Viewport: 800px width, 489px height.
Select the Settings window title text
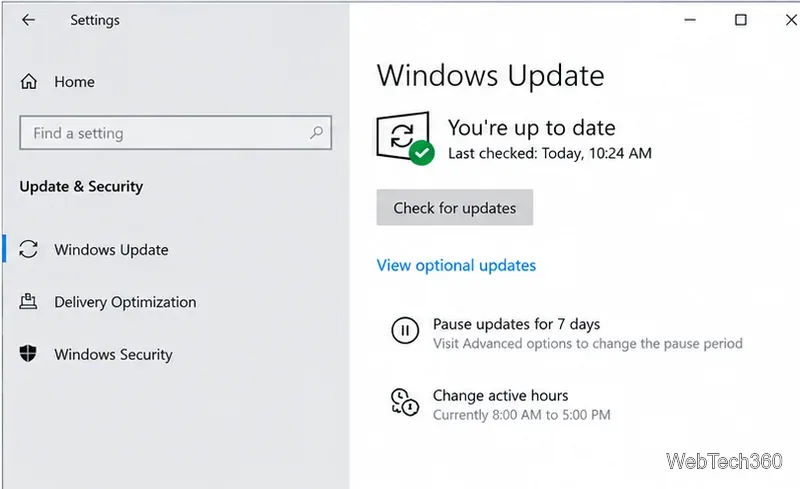(x=95, y=20)
